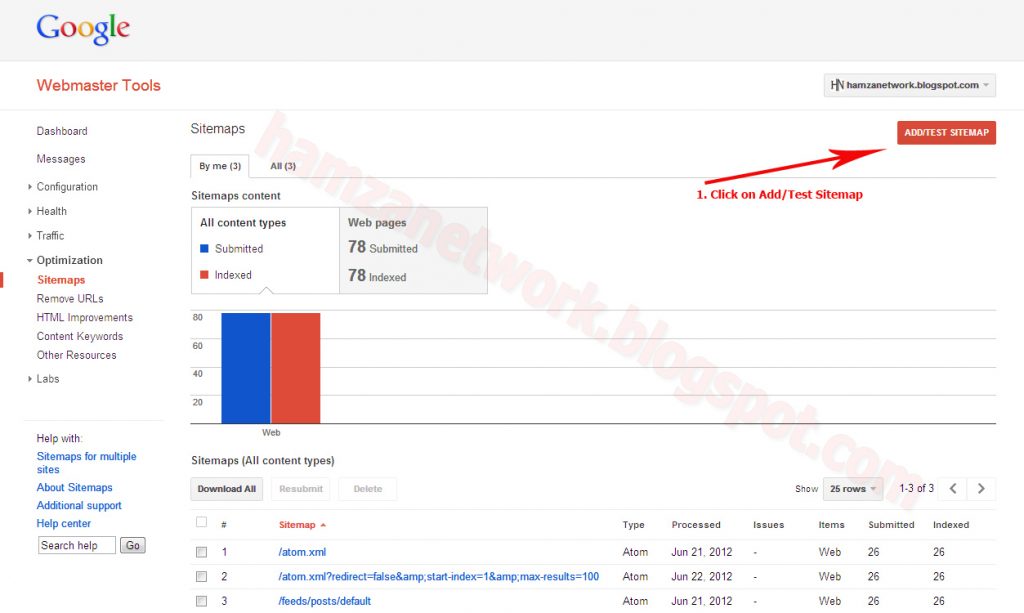
Task: Open Other Resources page
Action: pyautogui.click(x=76, y=355)
